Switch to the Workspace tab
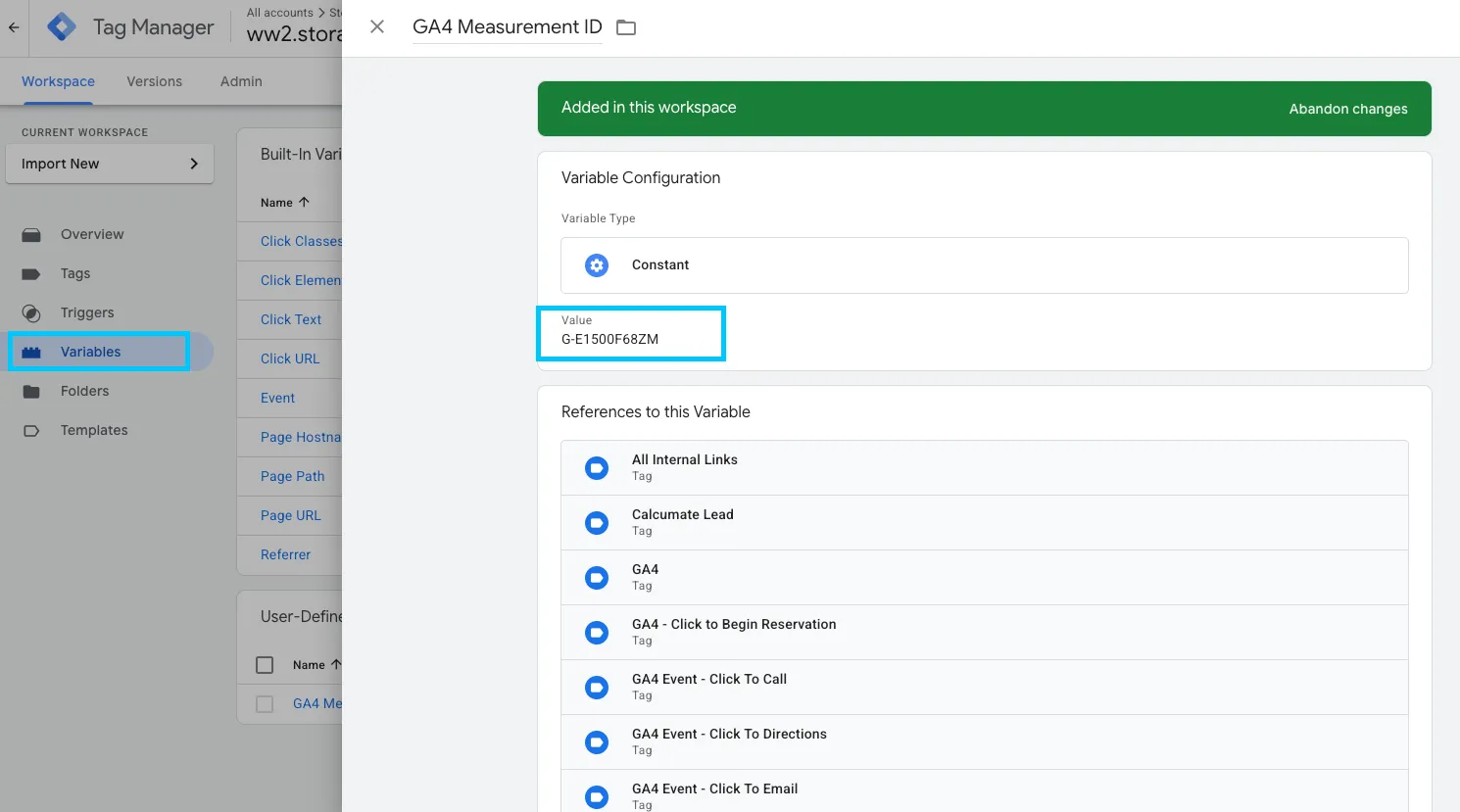 [58, 81]
